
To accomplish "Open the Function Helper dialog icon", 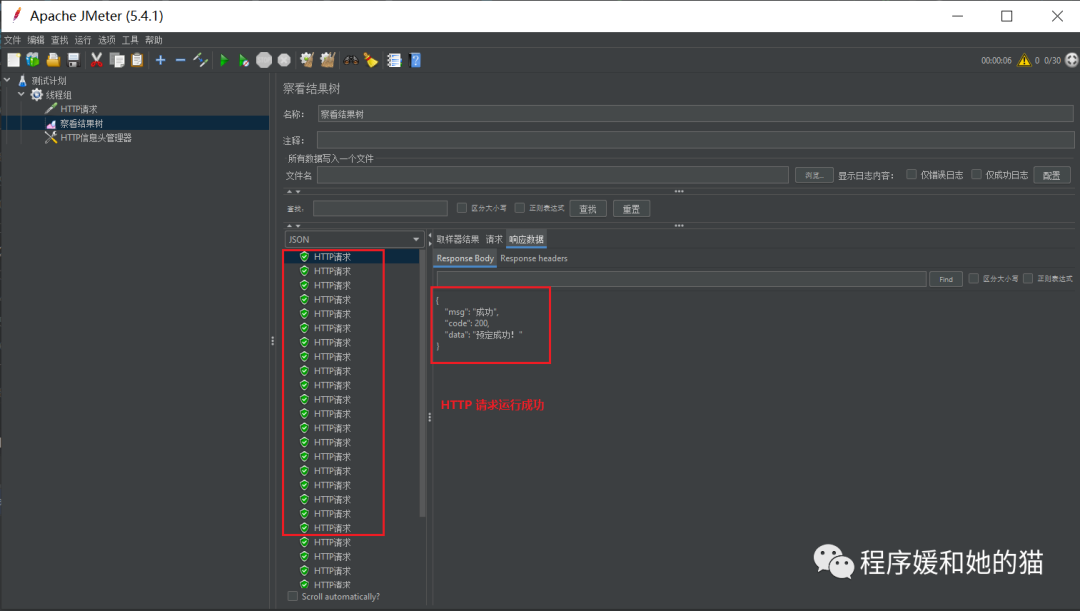I will [394, 61].
